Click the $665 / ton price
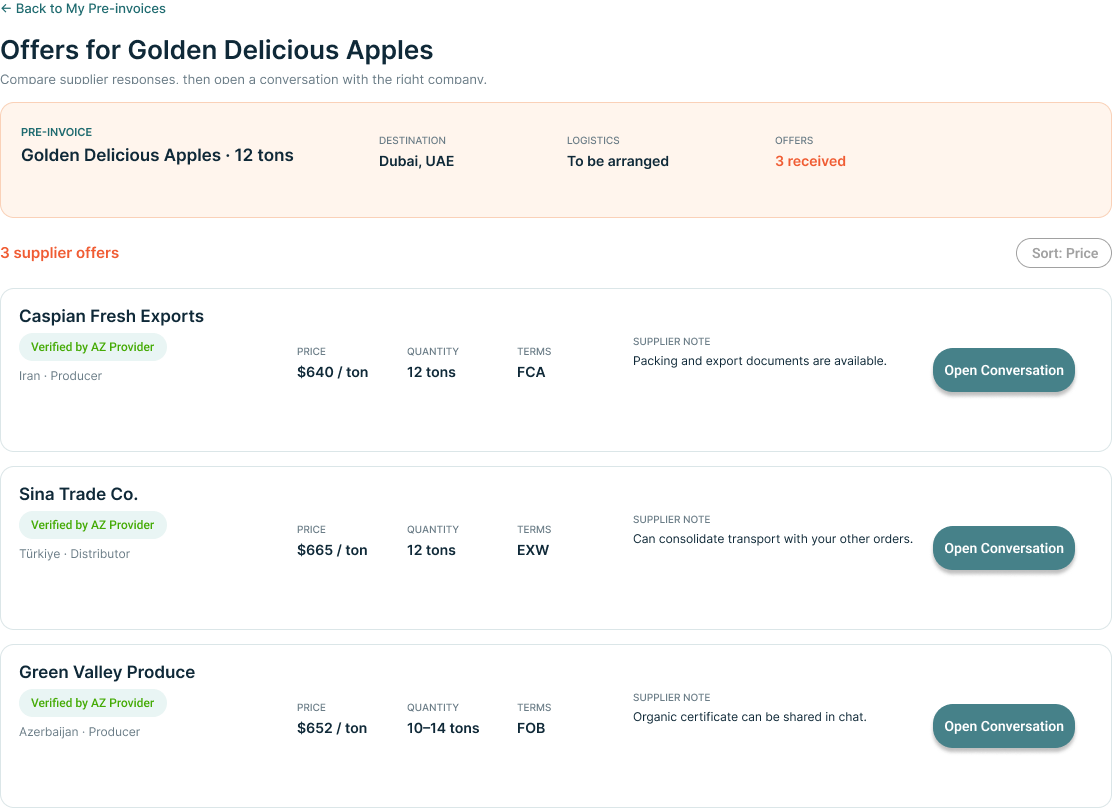The height and width of the screenshot is (808, 1112). 333,550
